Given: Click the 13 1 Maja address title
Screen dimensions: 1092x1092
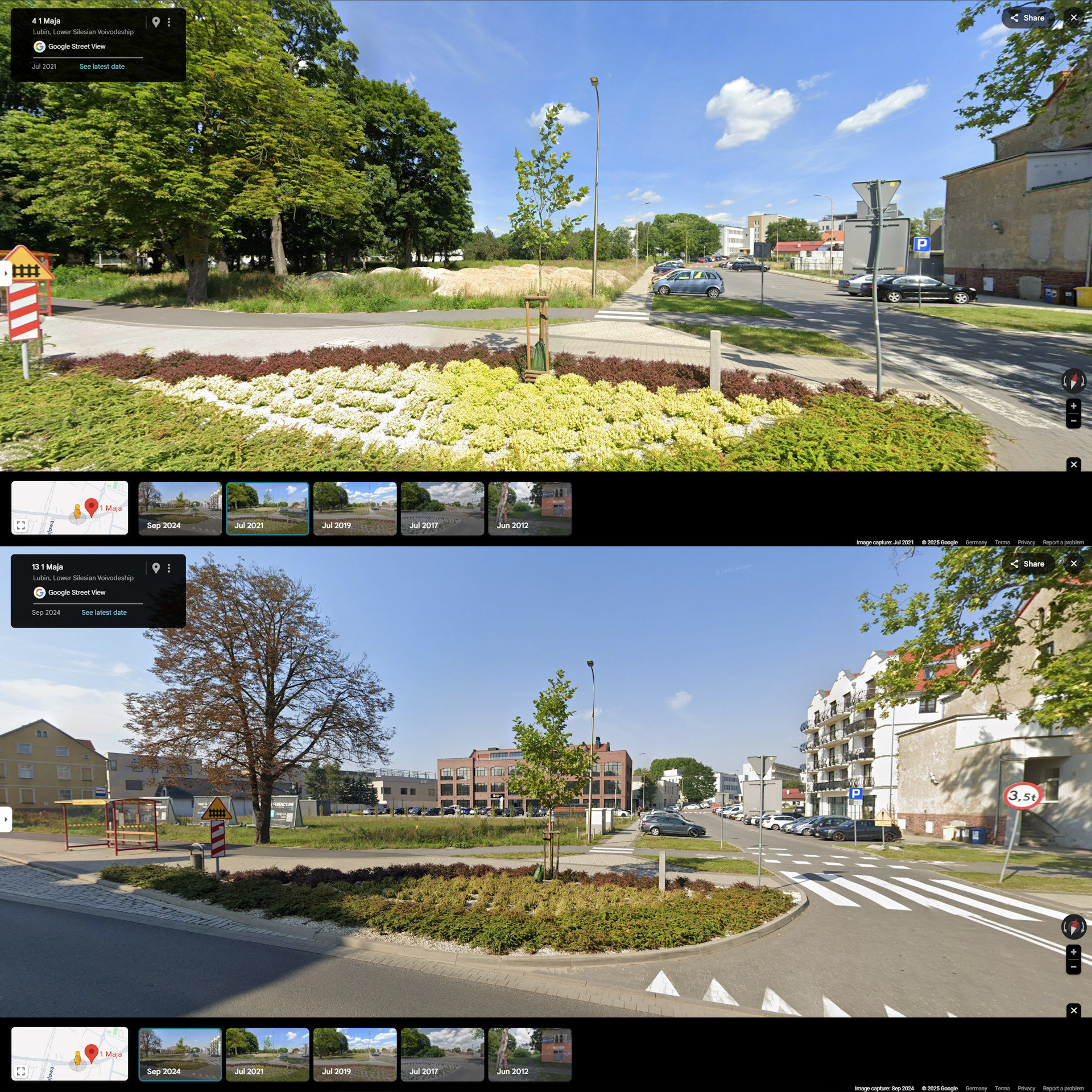Looking at the screenshot, I should click(x=47, y=567).
